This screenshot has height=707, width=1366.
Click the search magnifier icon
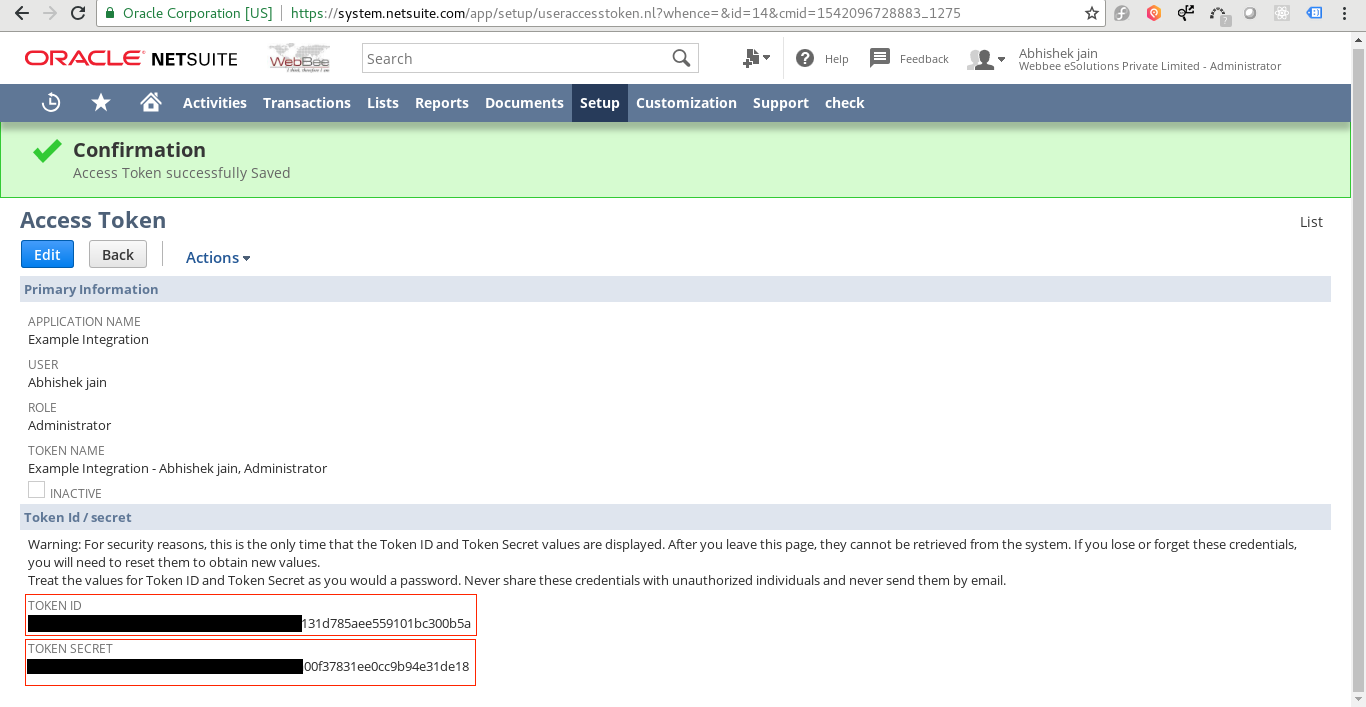(x=681, y=58)
